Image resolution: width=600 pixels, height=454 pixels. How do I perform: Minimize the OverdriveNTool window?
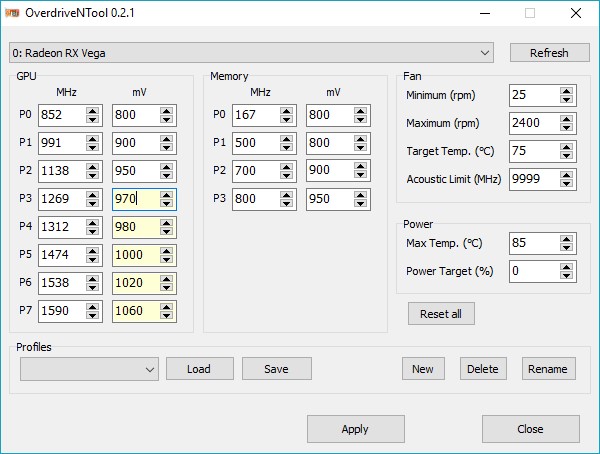pyautogui.click(x=485, y=13)
